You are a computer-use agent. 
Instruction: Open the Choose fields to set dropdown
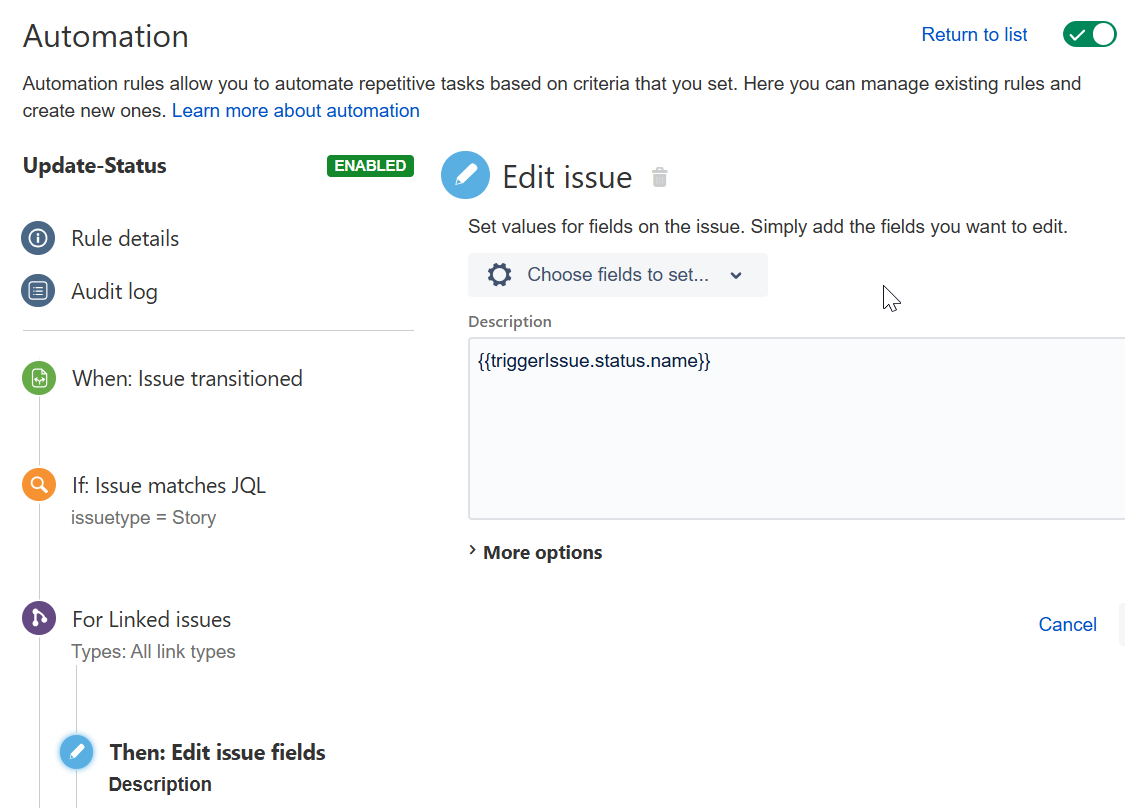point(617,274)
